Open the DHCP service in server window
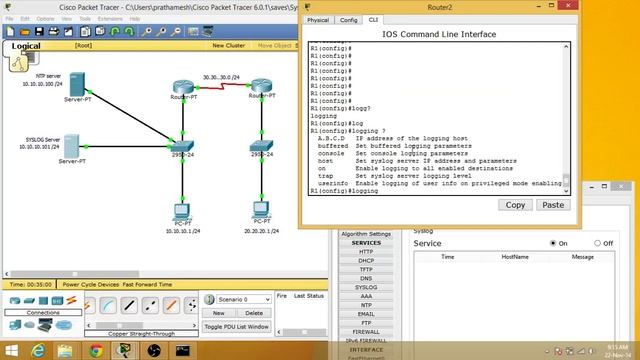Image resolution: width=640 pixels, height=360 pixels. click(366, 260)
